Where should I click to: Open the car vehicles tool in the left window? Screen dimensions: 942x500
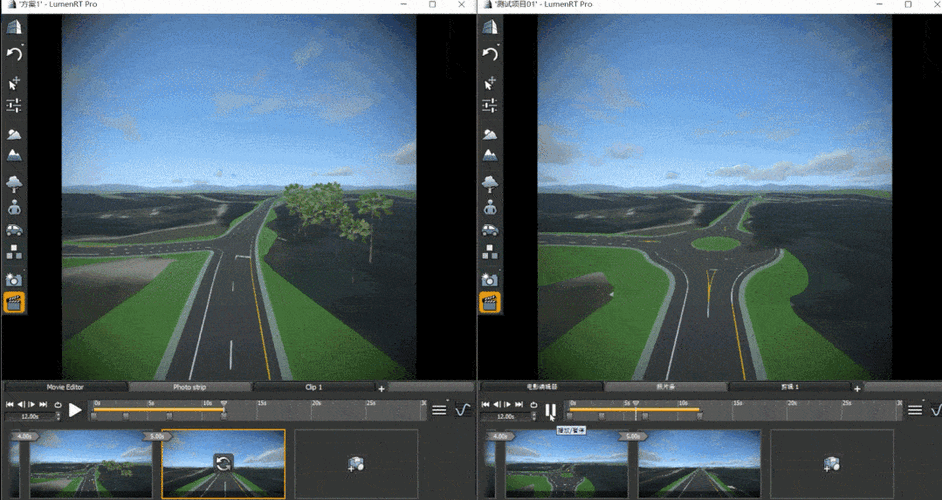14,230
